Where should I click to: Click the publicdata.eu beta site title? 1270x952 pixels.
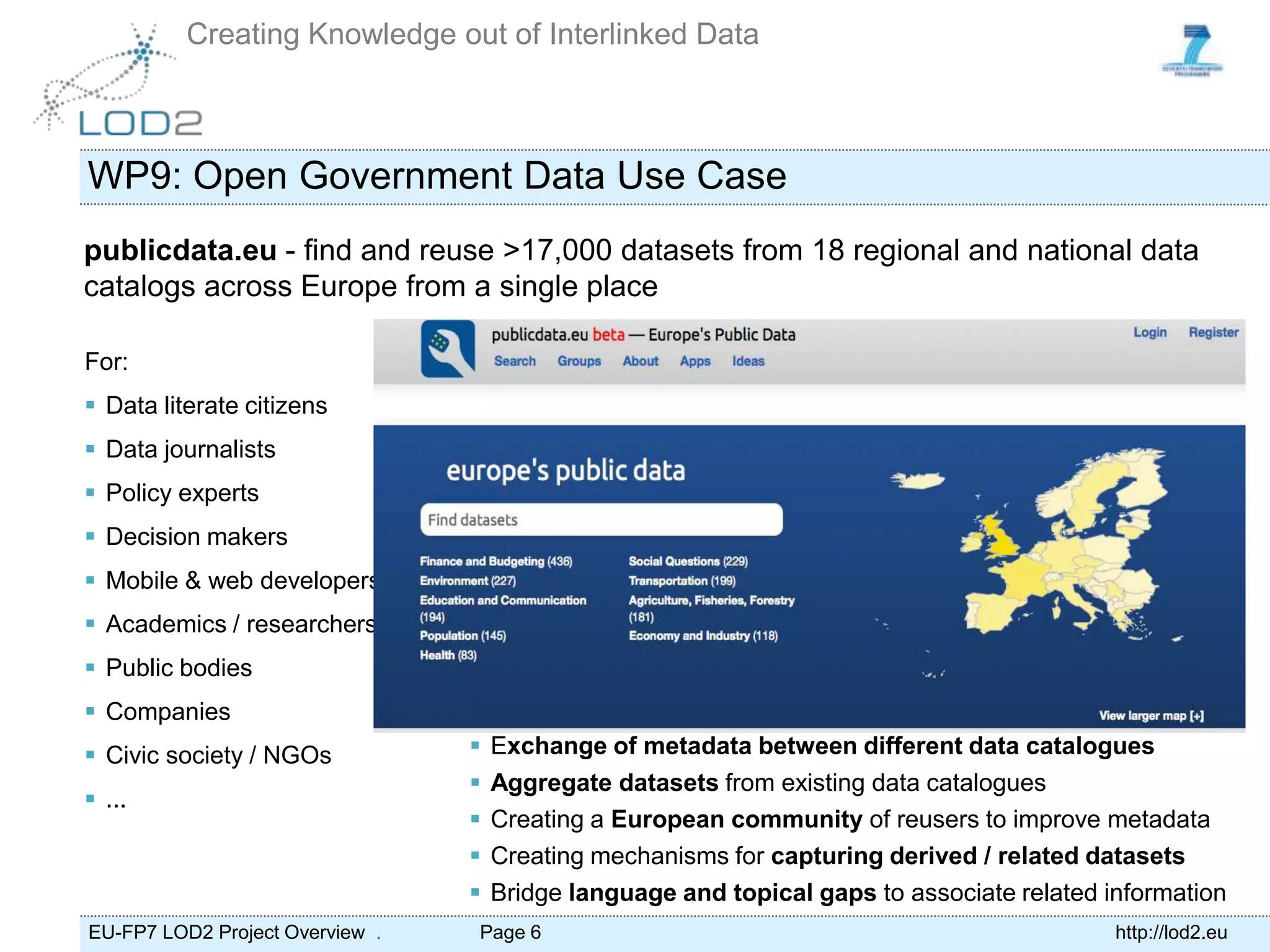tap(643, 335)
